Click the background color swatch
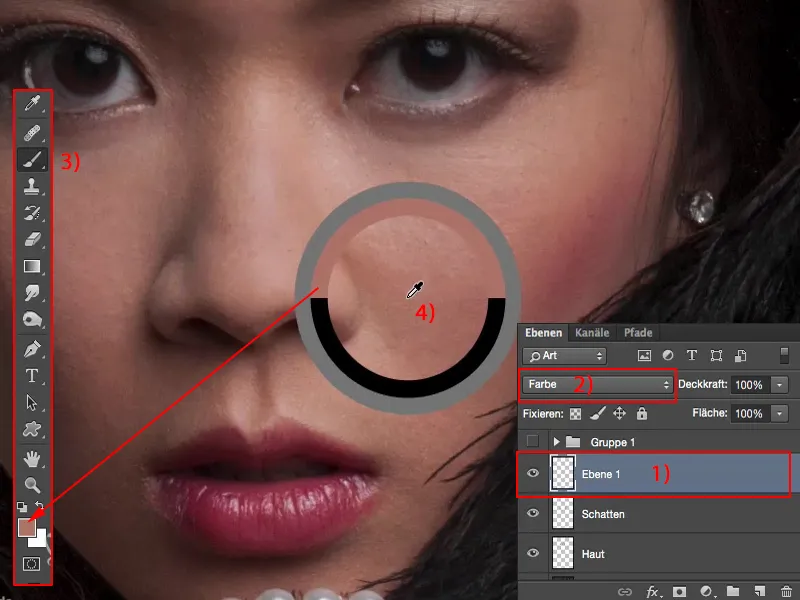This screenshot has width=800, height=600. pos(40,540)
